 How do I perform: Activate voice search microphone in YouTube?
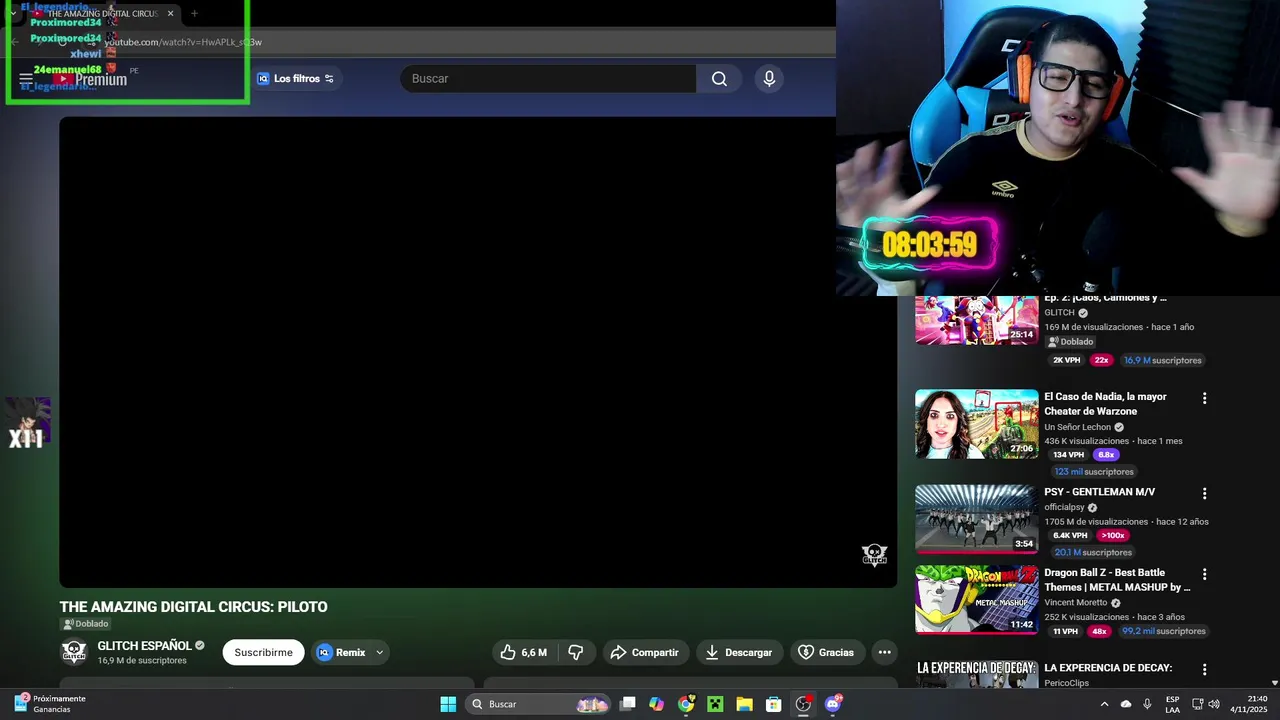(769, 79)
